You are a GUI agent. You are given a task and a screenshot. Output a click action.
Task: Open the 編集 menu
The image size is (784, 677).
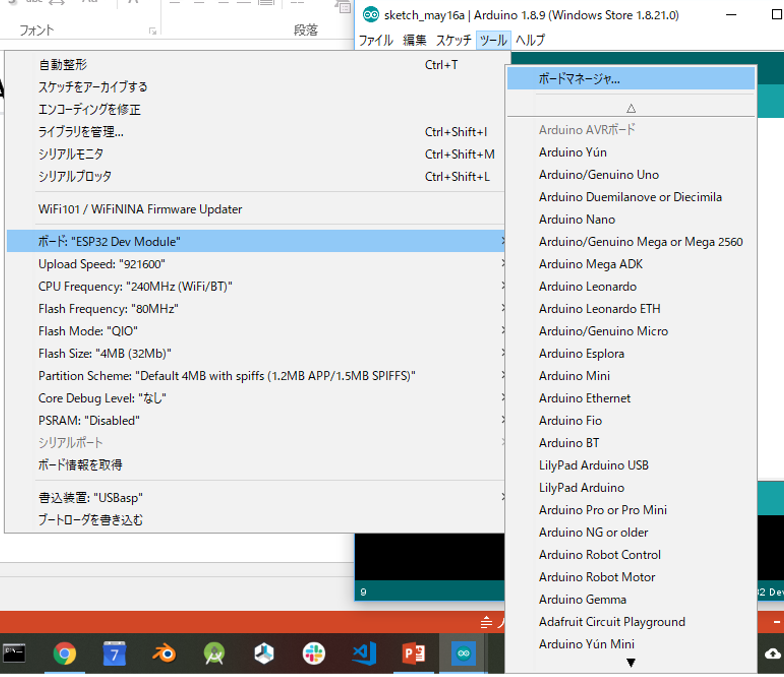[414, 40]
